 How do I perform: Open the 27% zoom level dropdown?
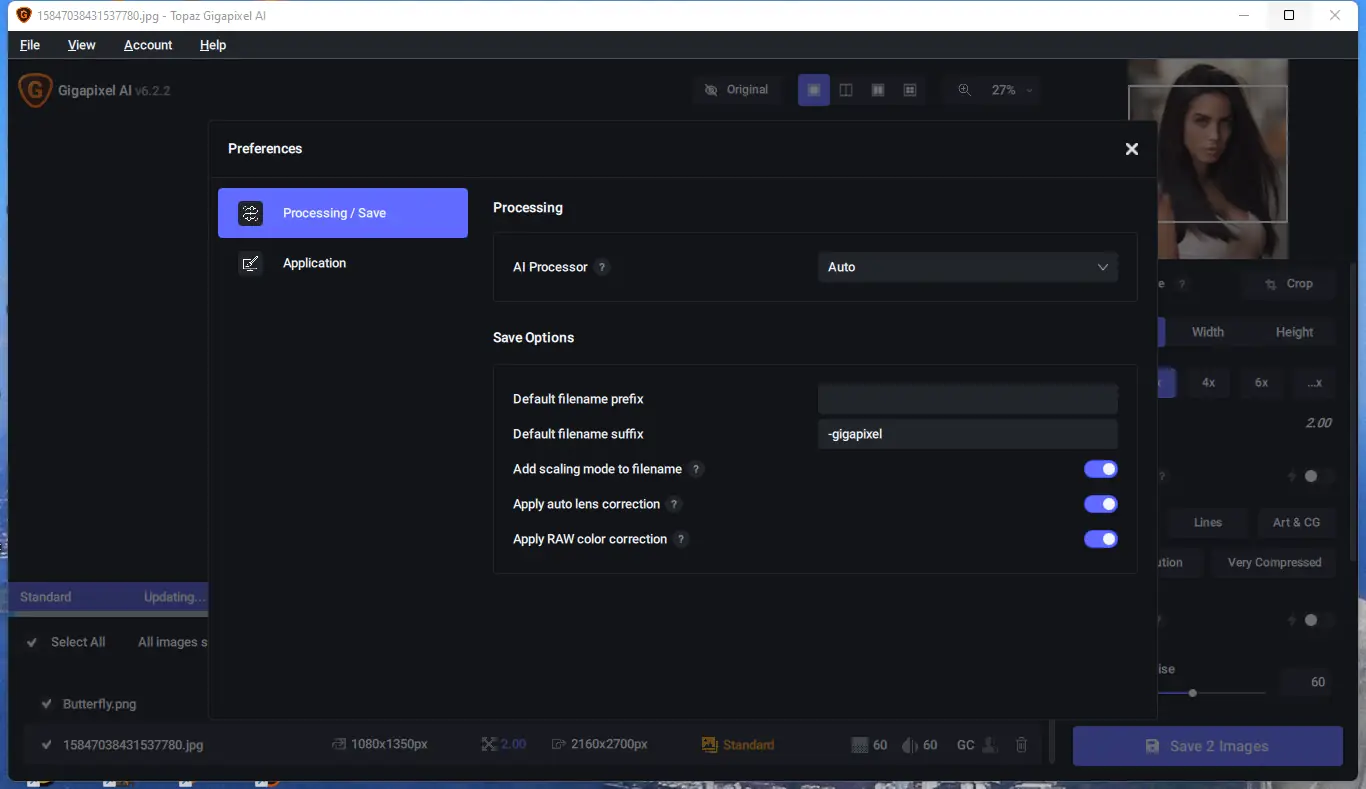tap(1011, 90)
